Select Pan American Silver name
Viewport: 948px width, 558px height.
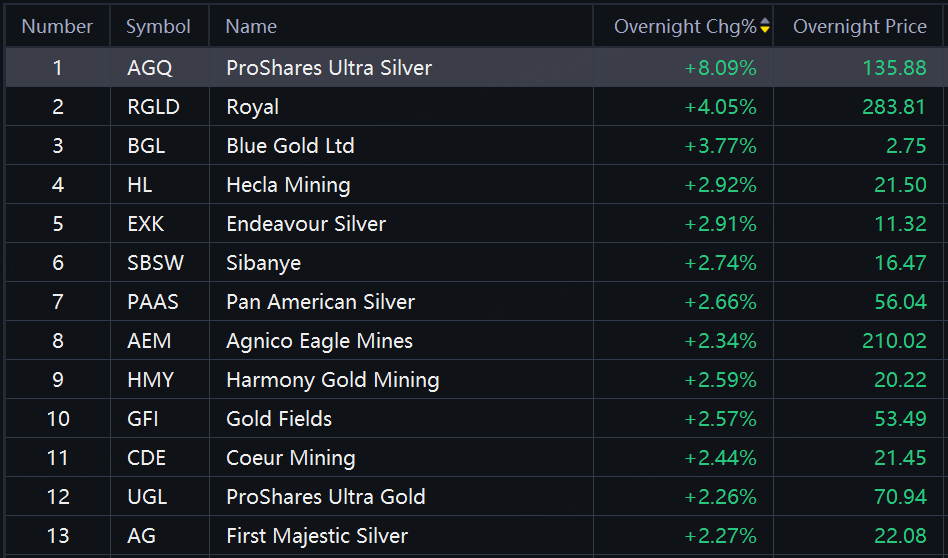320,302
